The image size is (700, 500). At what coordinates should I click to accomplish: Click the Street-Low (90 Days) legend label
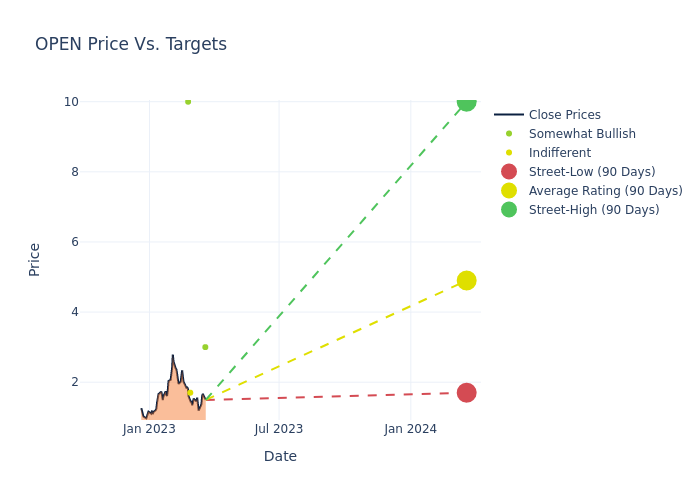click(591, 172)
